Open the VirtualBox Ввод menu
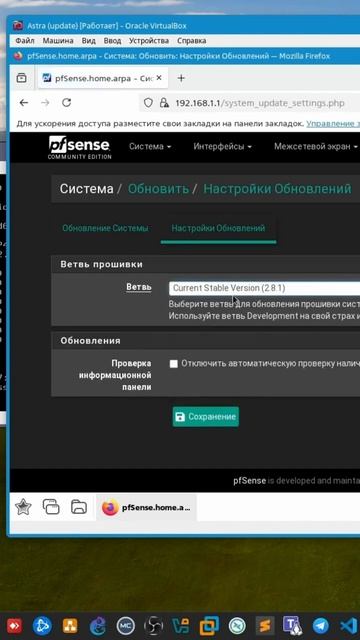 [x=112, y=41]
